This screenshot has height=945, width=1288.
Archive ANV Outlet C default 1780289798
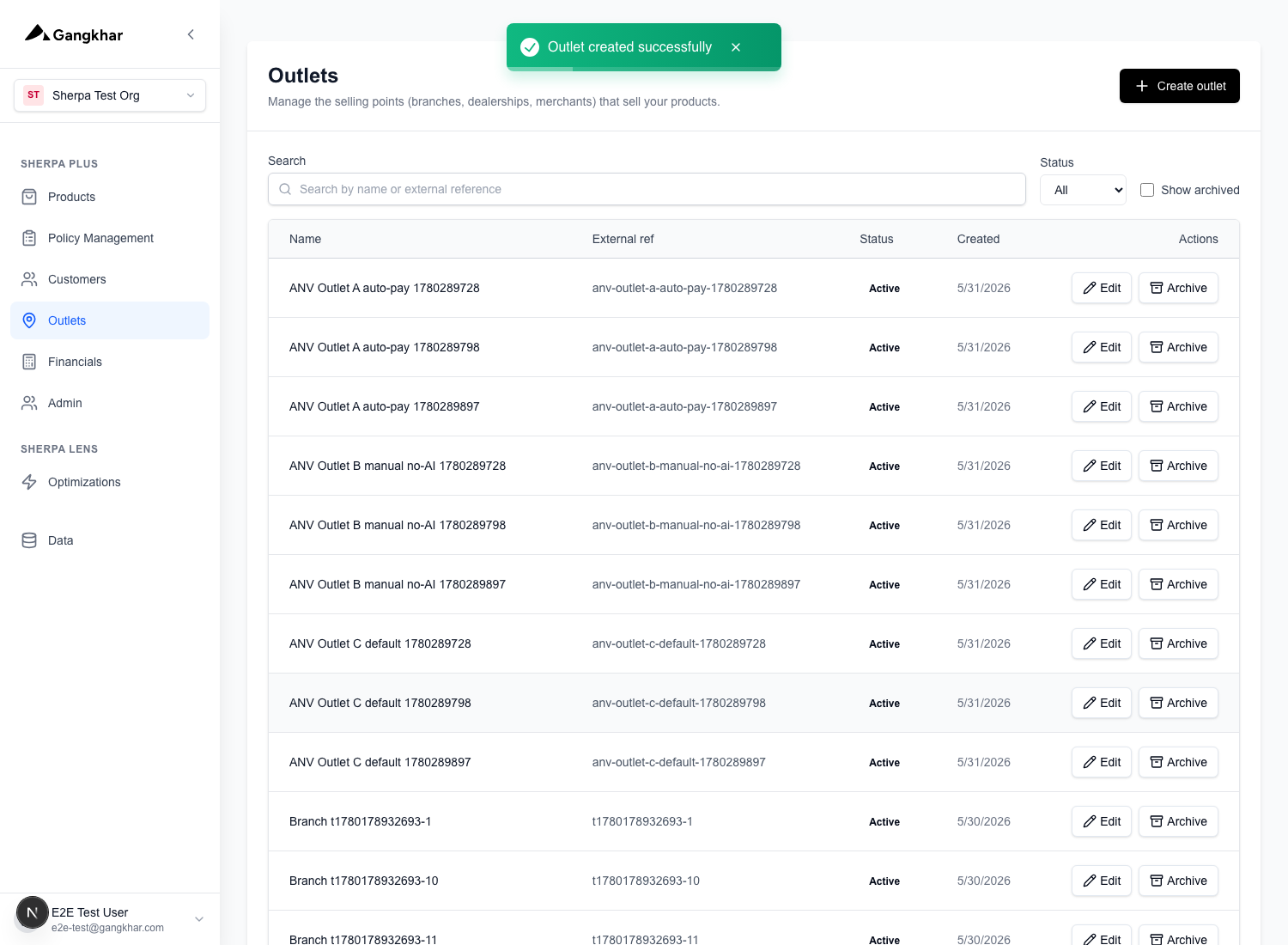(1178, 703)
